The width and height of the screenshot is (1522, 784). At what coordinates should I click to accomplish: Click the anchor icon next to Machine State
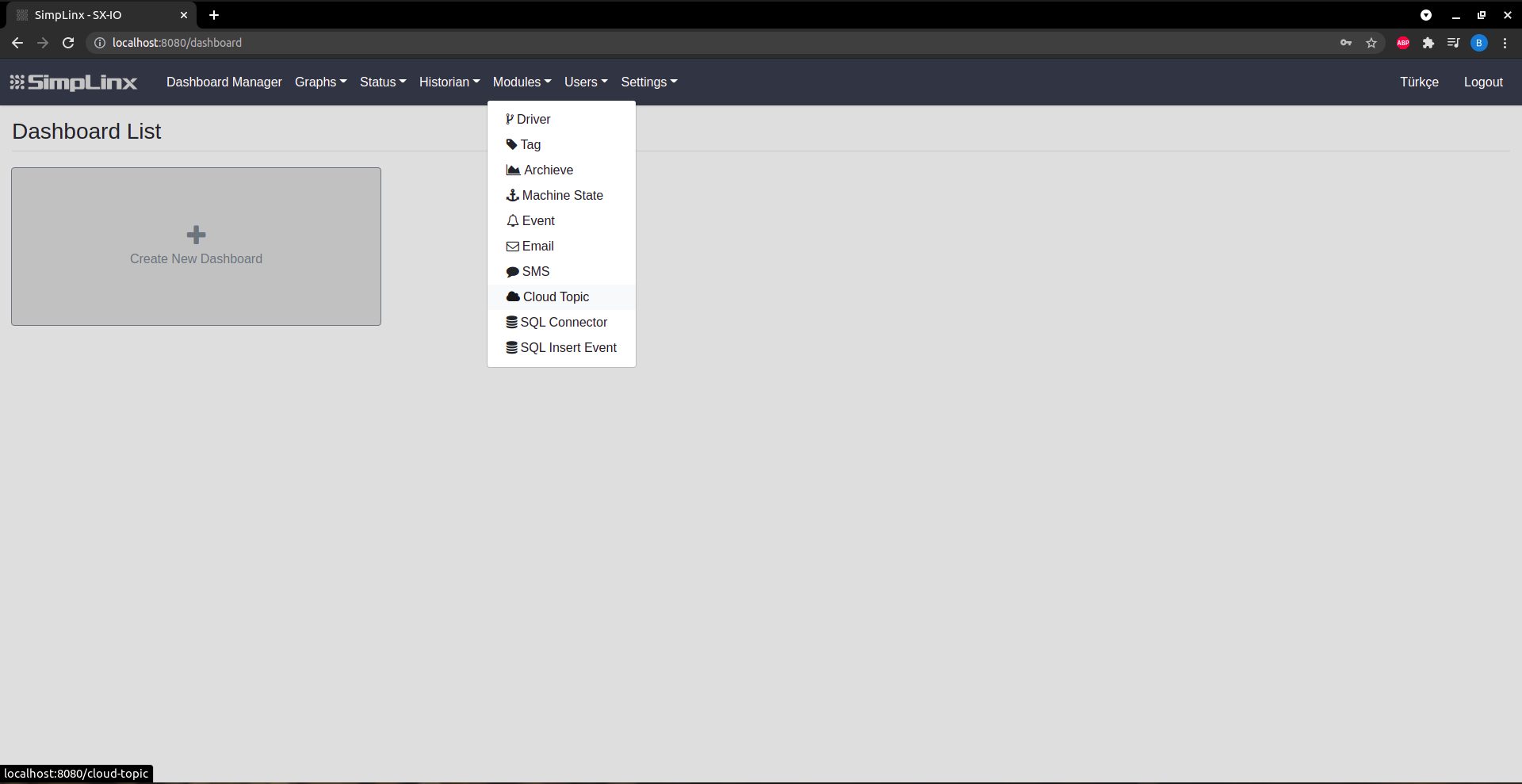coord(513,195)
